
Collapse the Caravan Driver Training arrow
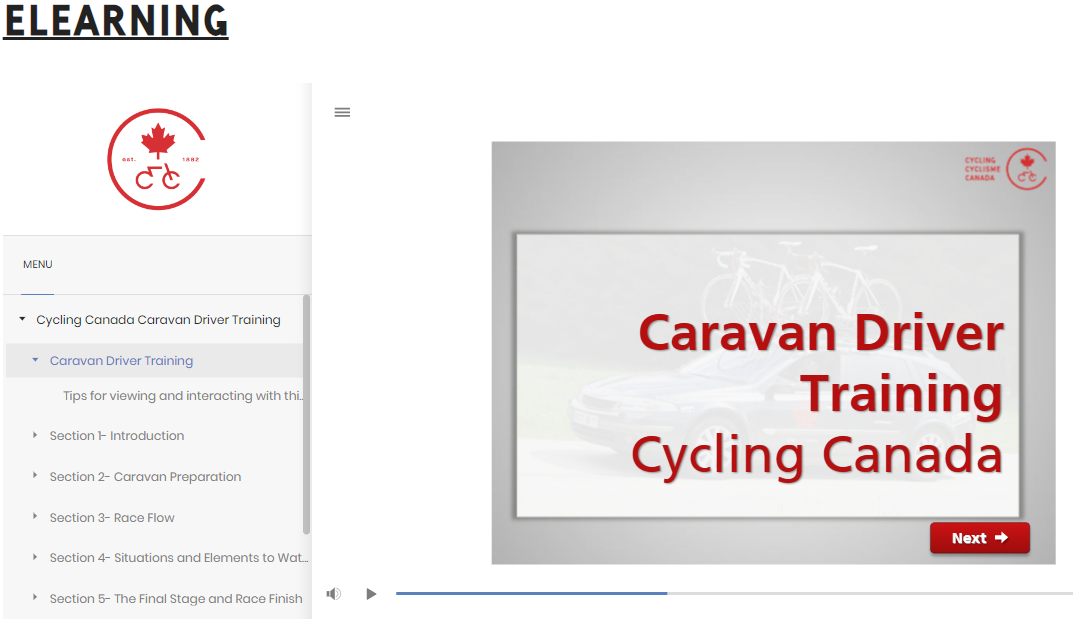coord(36,360)
